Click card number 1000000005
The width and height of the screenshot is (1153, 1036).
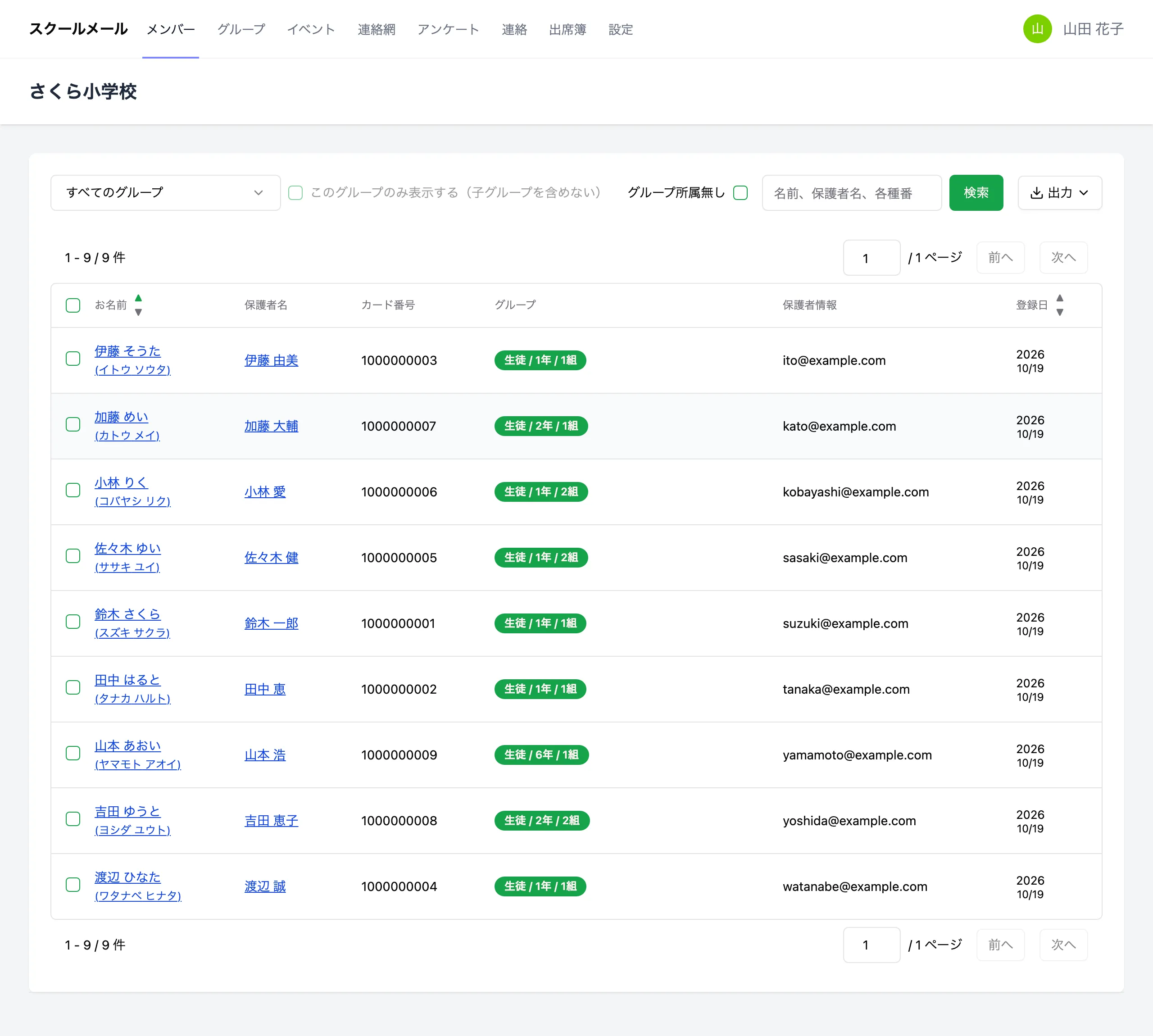399,558
